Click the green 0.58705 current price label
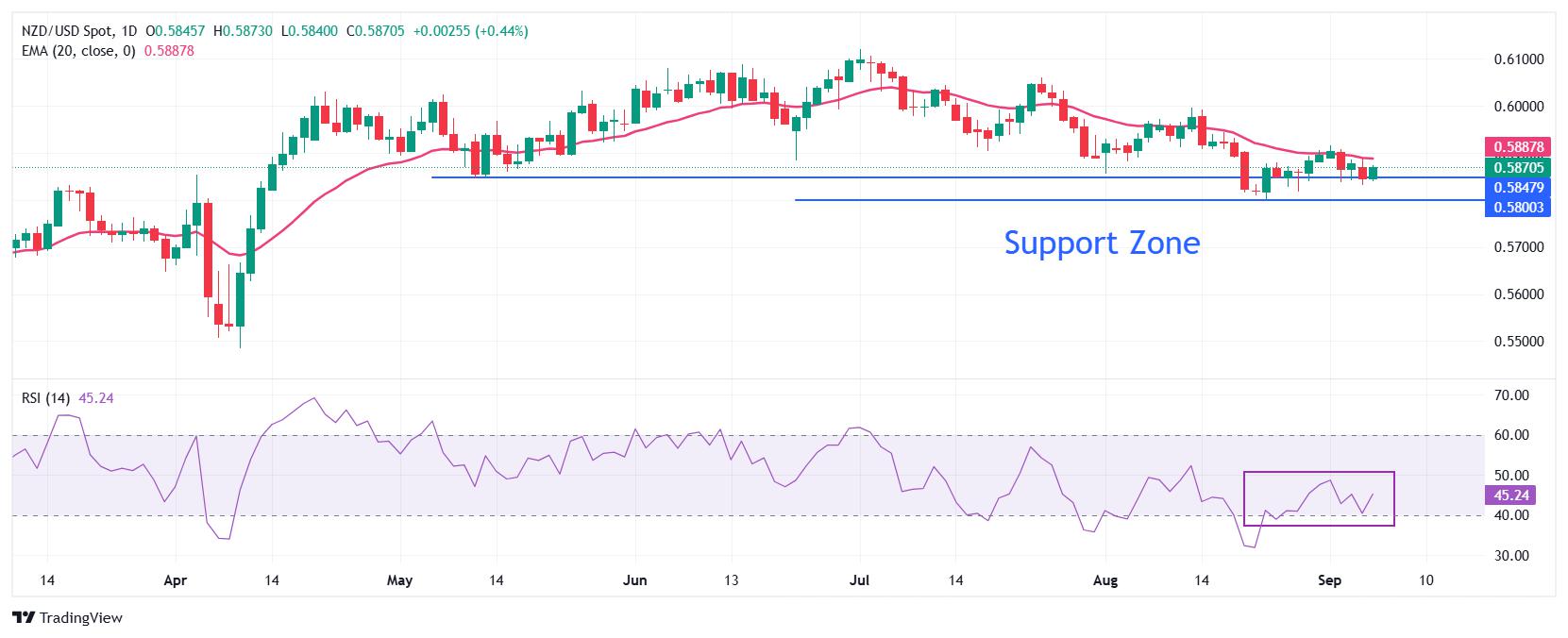The image size is (1568, 638). click(1519, 167)
